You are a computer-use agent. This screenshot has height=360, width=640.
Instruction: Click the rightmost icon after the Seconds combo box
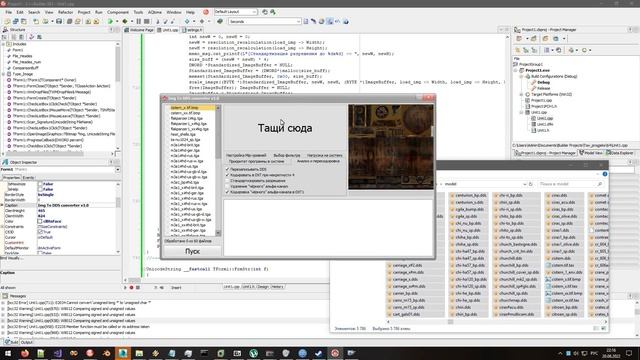[346, 21]
